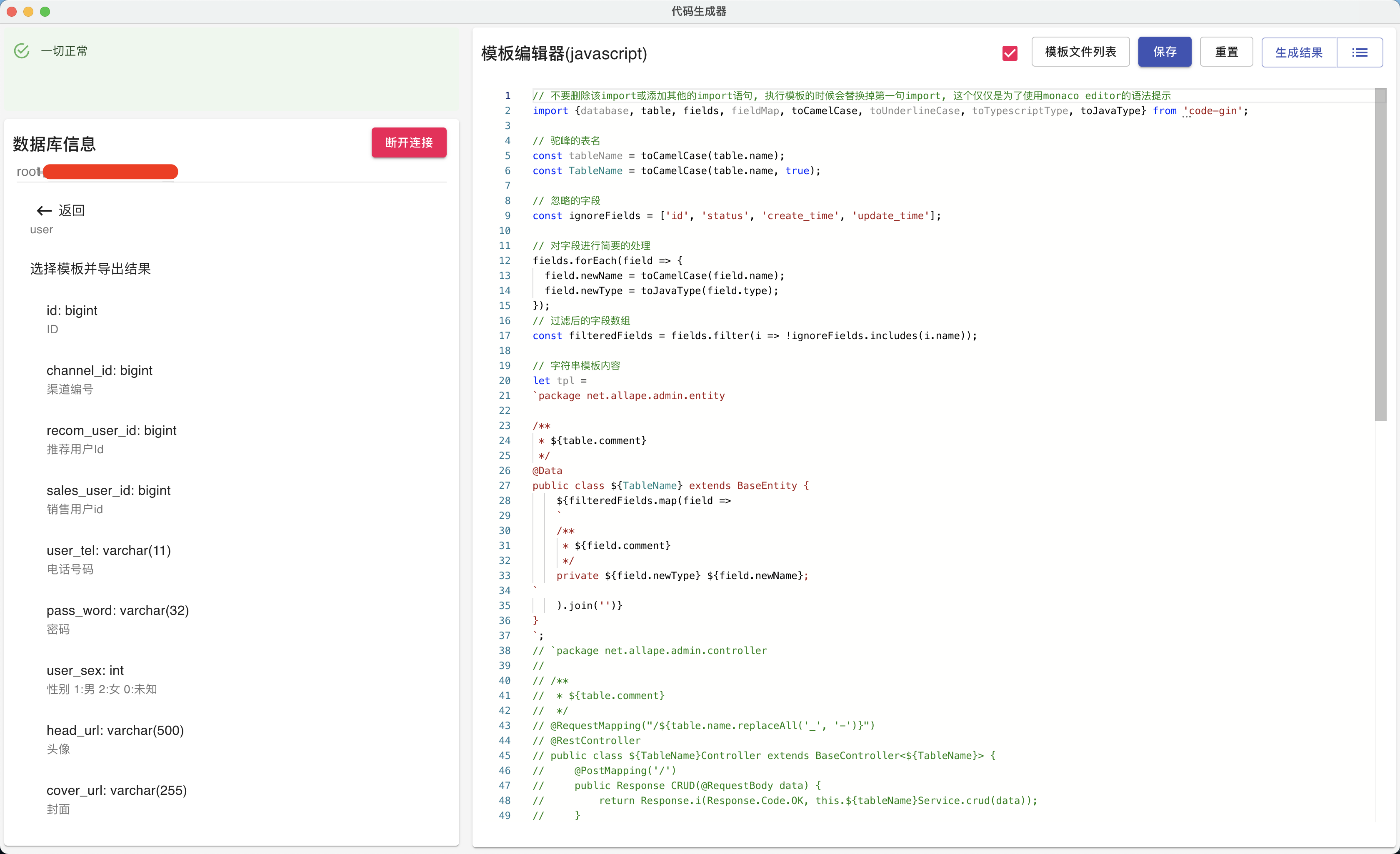The image size is (1400, 854).
Task: Toggle the red checkbox in editor header
Action: 1010,53
